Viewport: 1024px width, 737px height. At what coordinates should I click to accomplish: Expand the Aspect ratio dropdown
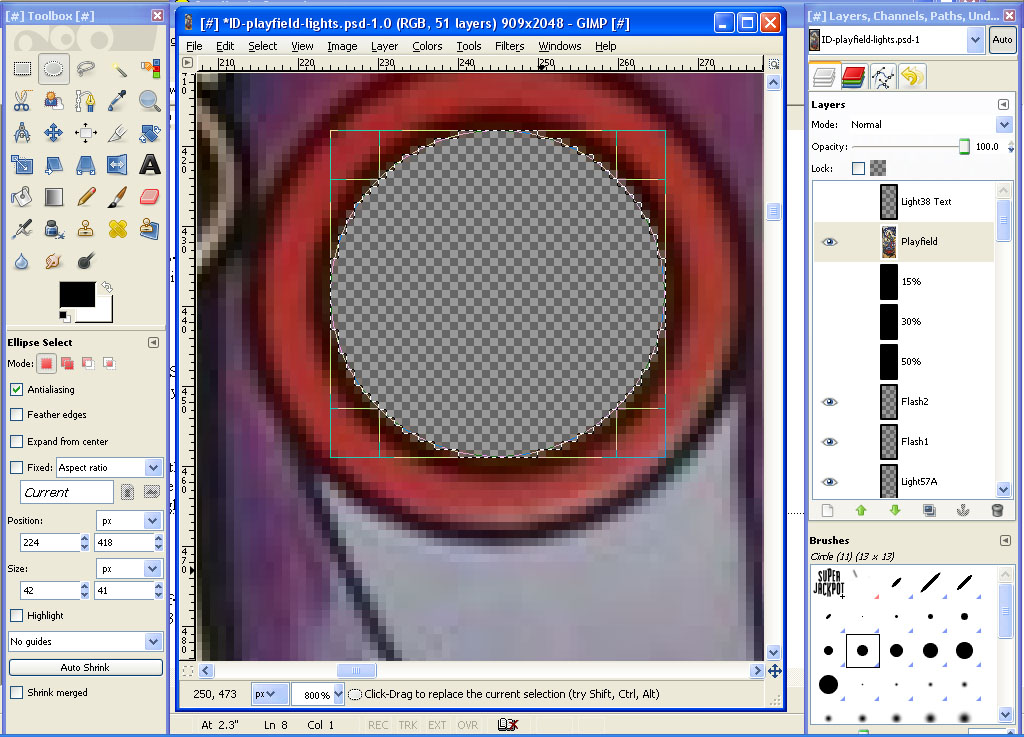tap(153, 468)
